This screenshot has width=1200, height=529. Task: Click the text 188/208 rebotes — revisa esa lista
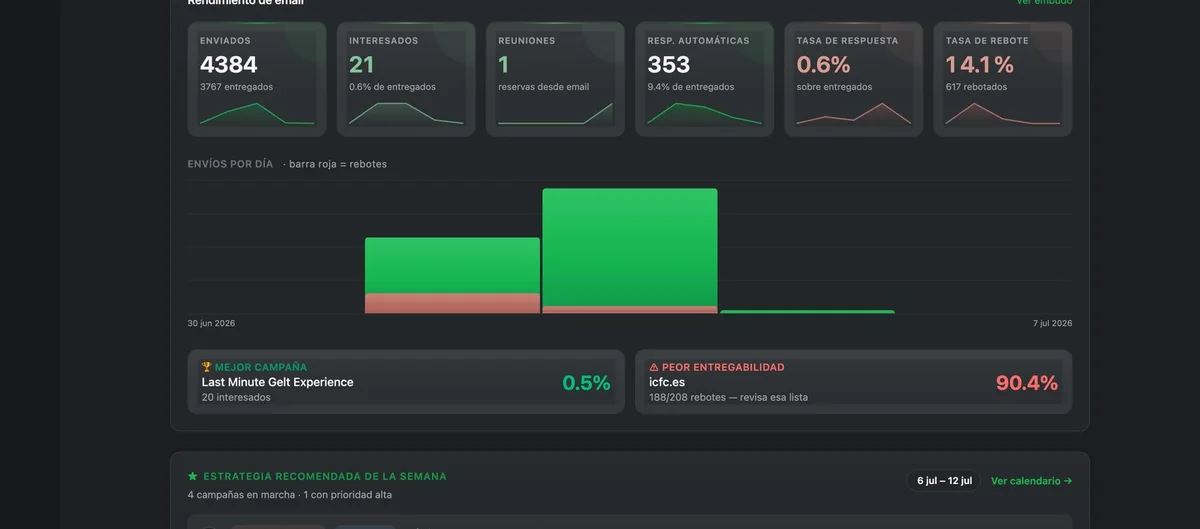click(728, 397)
